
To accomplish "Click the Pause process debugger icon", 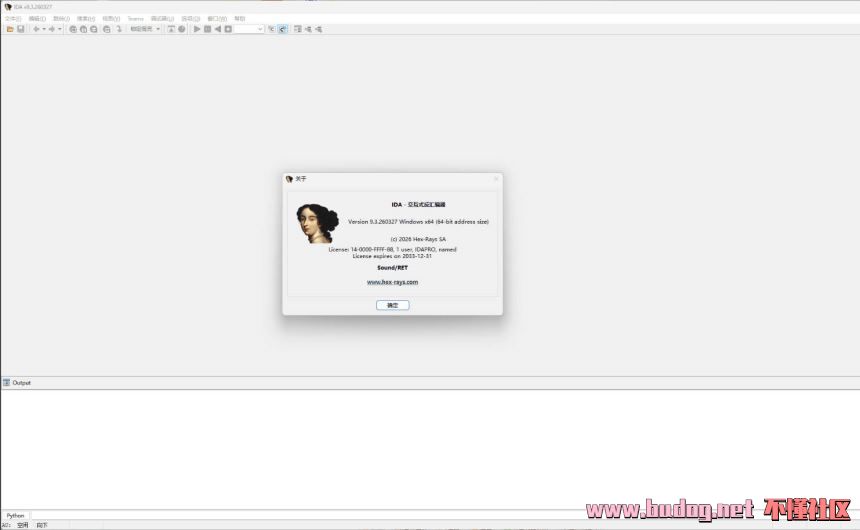I will click(207, 29).
